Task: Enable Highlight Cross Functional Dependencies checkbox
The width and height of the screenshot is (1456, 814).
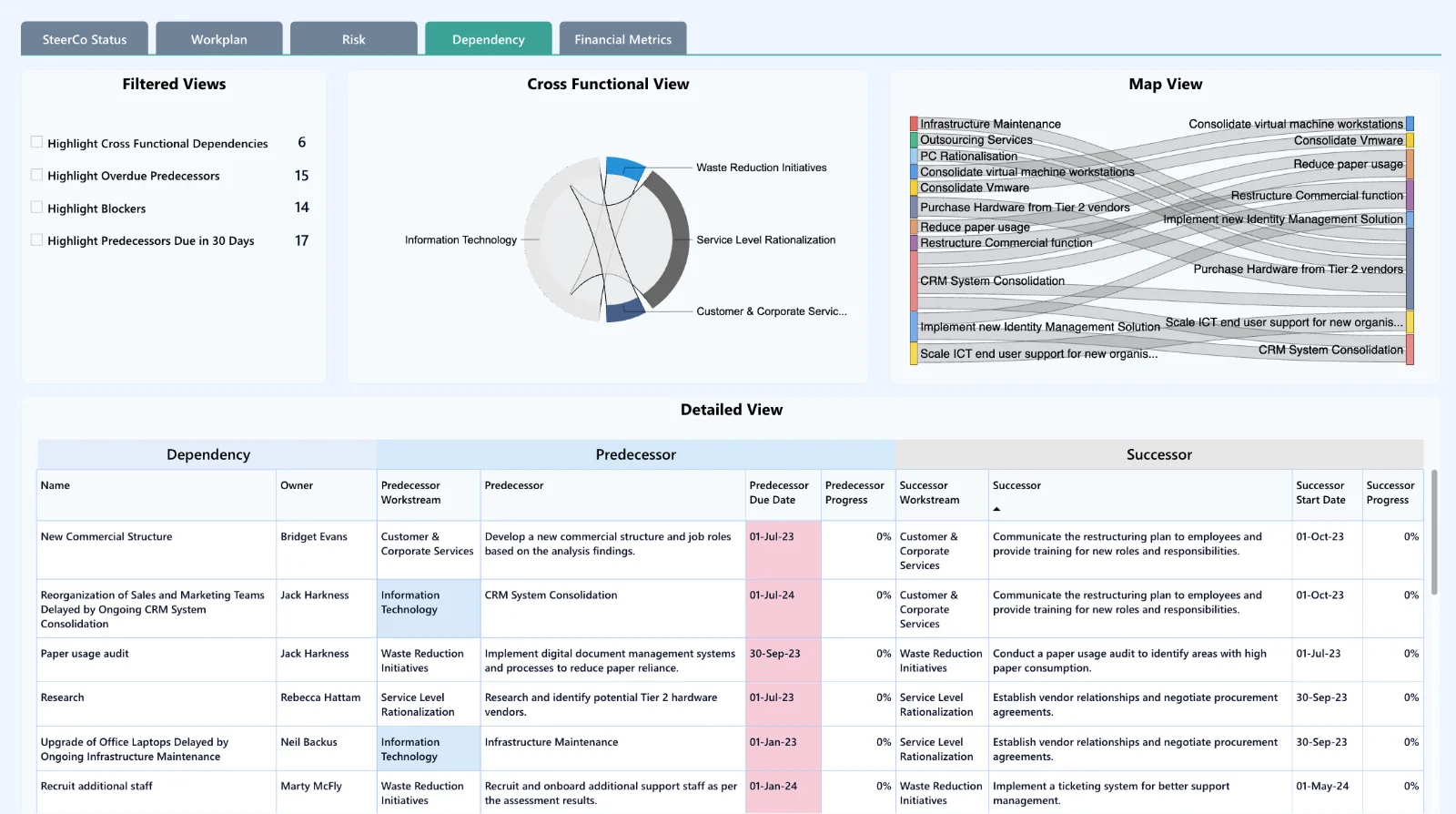Action: click(36, 142)
